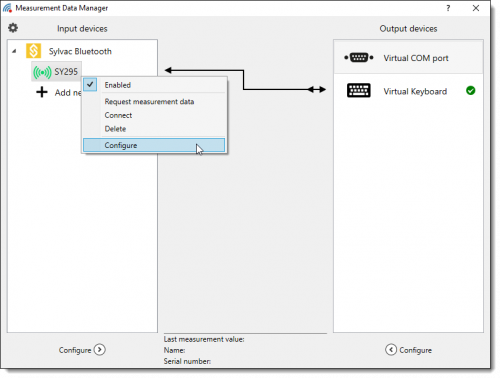
Task: Click the green wireless signal icon beside SY295
Action: point(42,72)
